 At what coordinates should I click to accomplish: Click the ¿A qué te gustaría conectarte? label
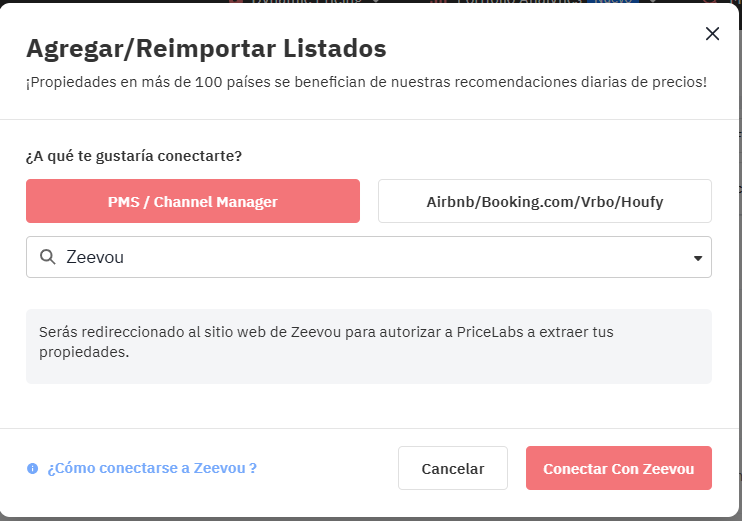click(134, 156)
